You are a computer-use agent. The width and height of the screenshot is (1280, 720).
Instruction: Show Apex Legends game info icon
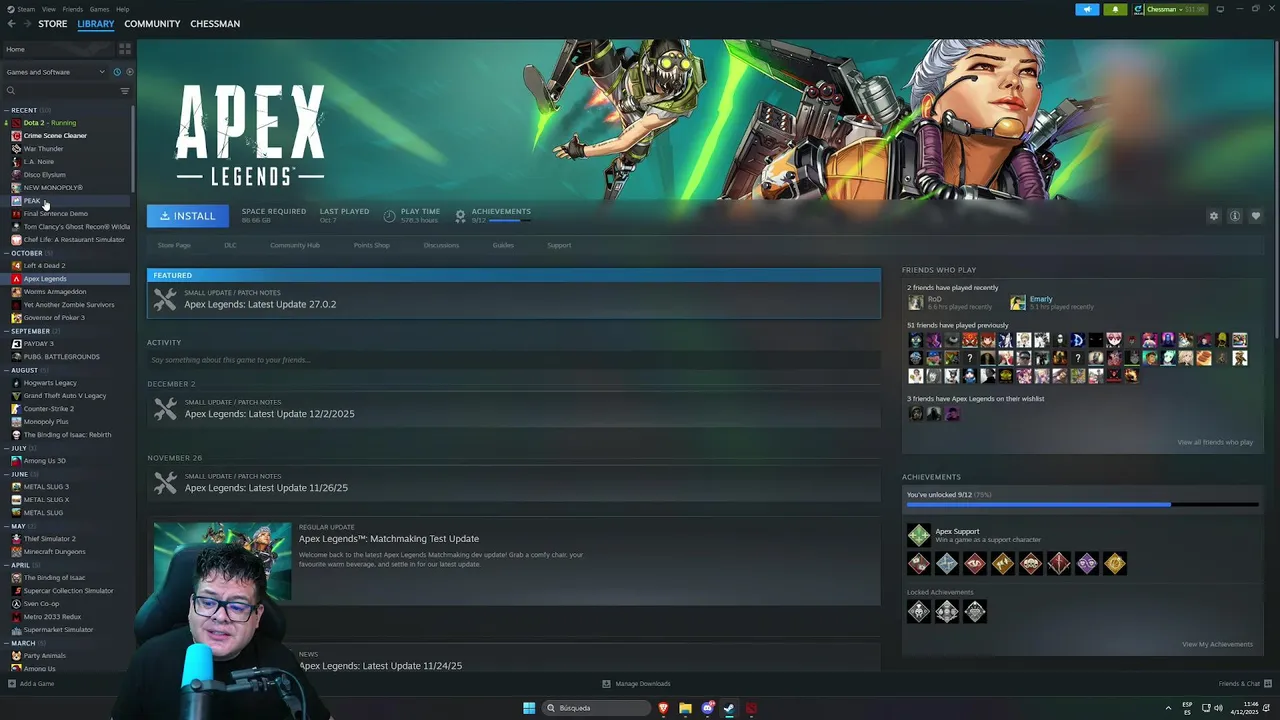point(1235,216)
